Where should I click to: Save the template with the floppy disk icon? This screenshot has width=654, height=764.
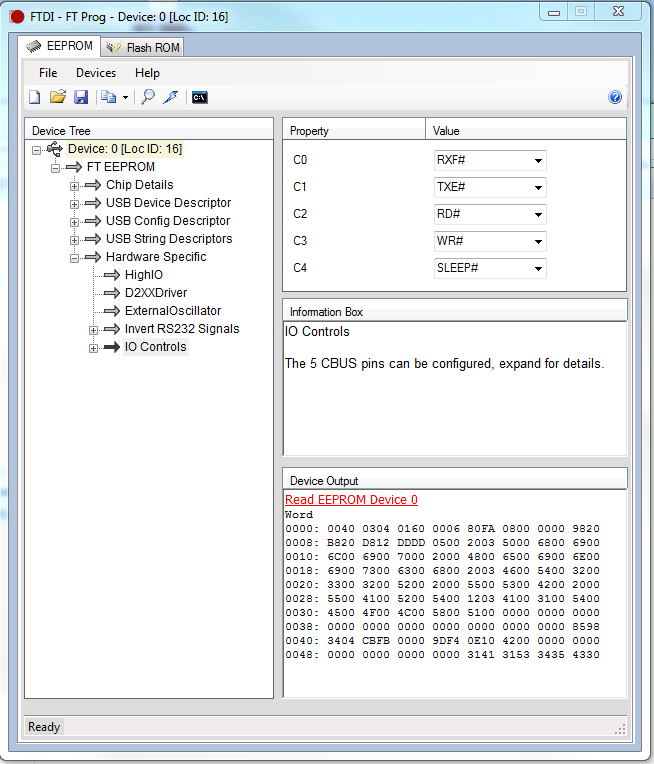[x=81, y=97]
